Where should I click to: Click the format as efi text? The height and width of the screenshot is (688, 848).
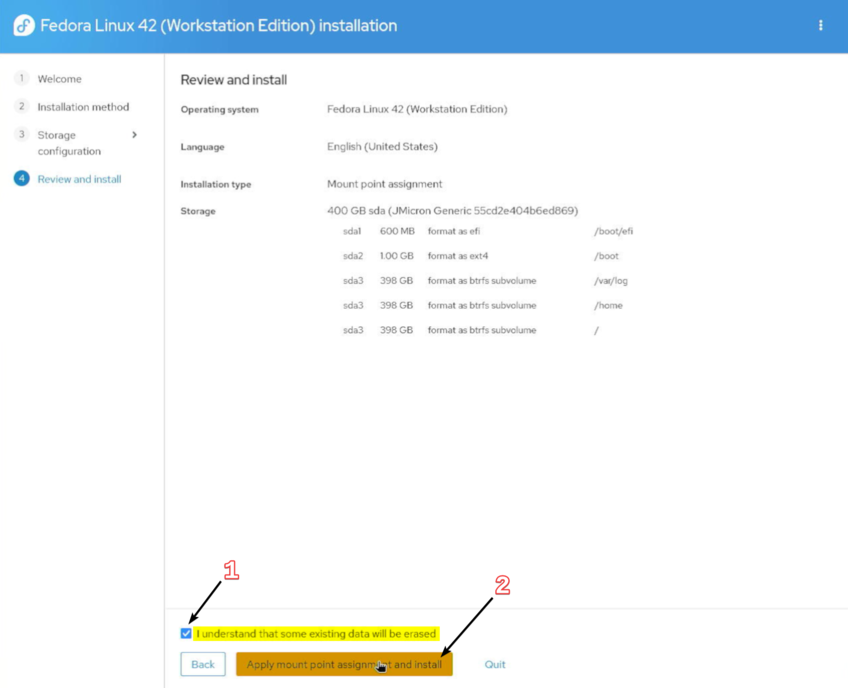pos(454,231)
